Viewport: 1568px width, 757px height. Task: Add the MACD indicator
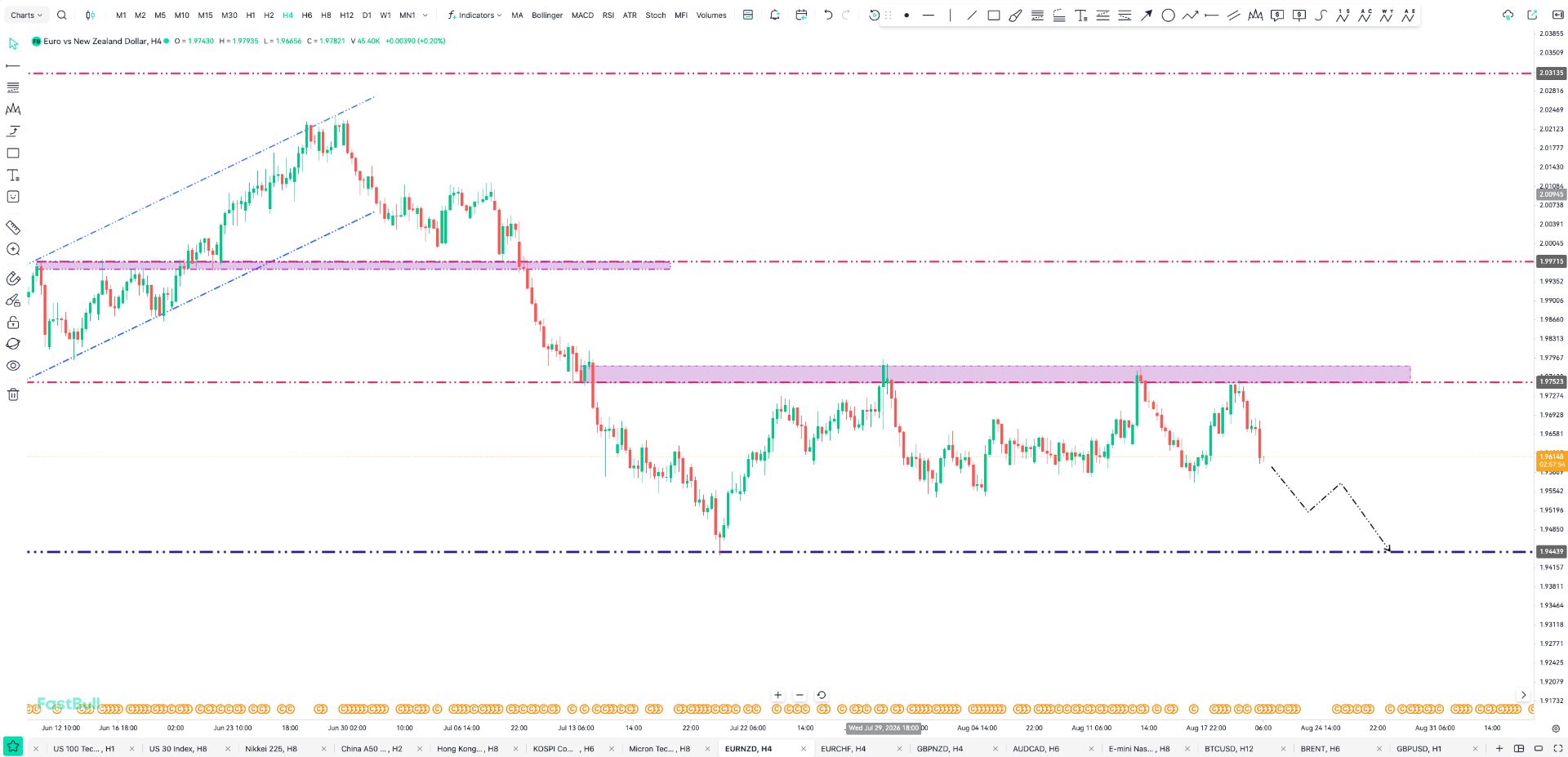click(x=582, y=15)
